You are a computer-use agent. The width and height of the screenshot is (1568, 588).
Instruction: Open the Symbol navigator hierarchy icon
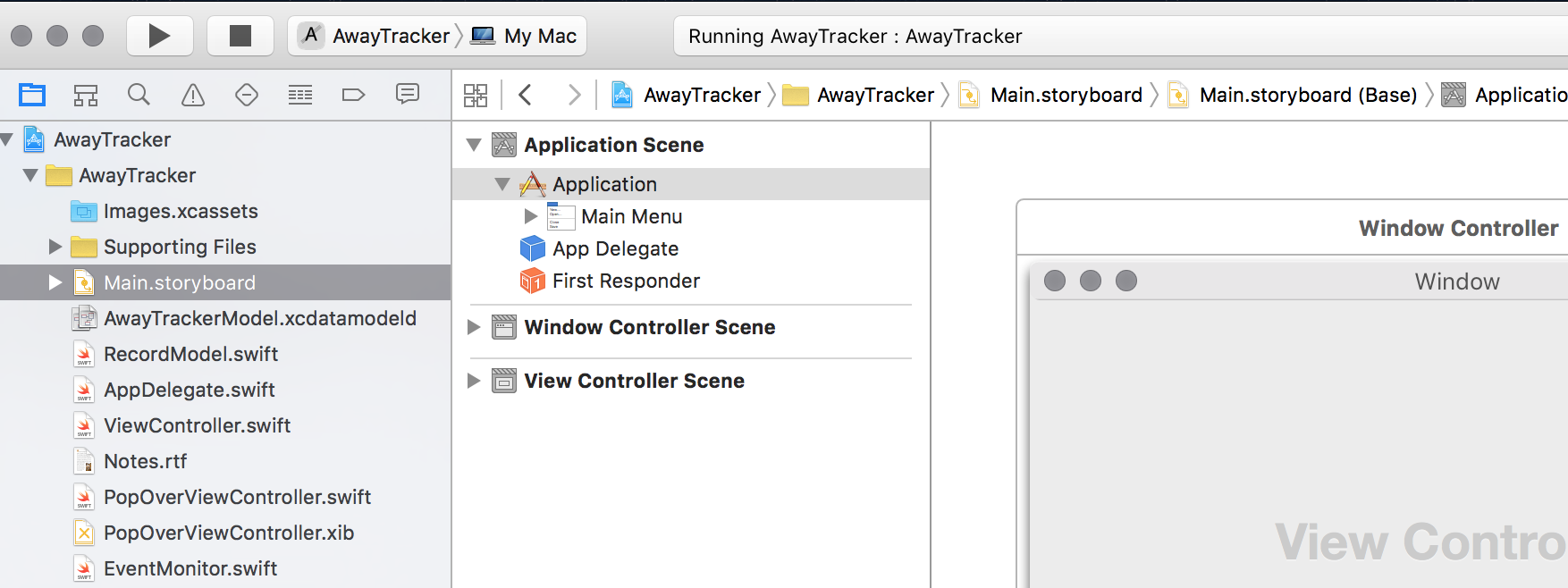tap(86, 95)
